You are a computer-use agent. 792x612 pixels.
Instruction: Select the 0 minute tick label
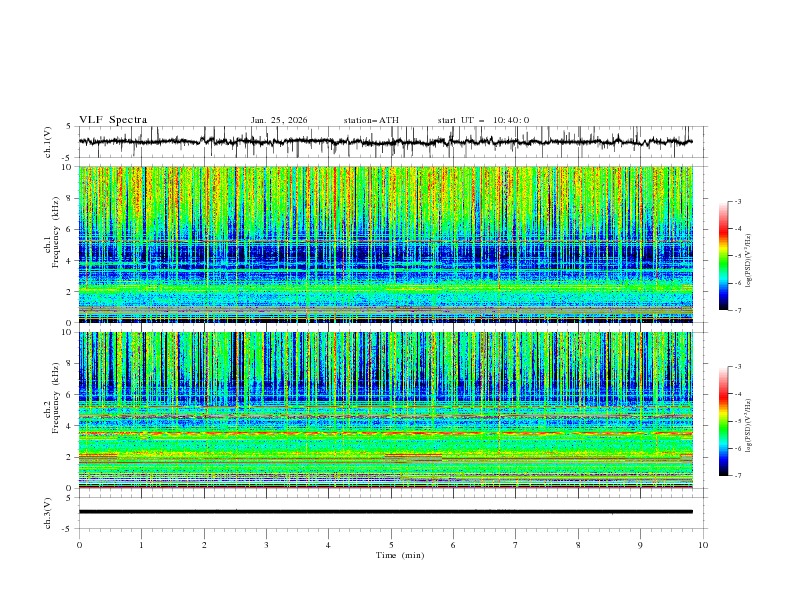(79, 545)
